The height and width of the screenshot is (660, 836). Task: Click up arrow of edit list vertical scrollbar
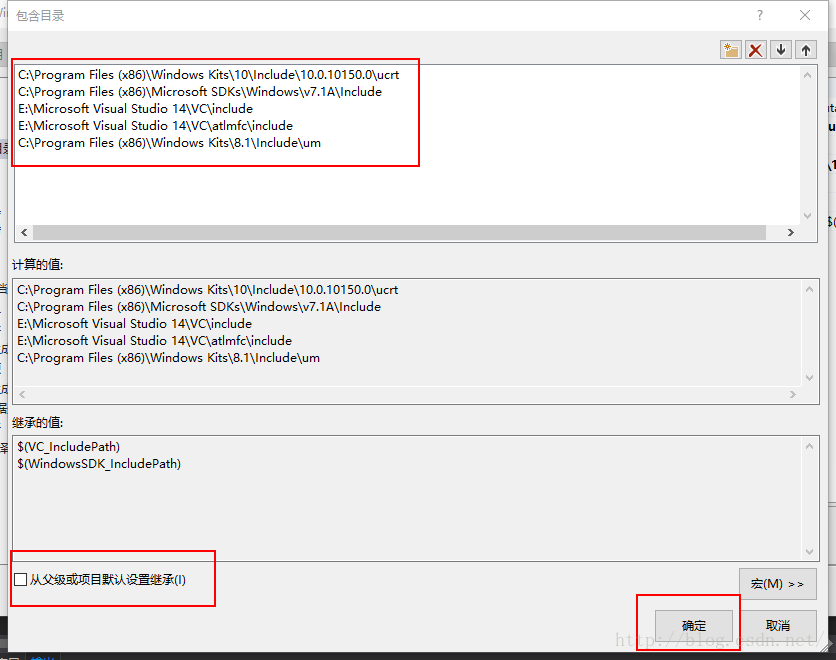point(807,75)
